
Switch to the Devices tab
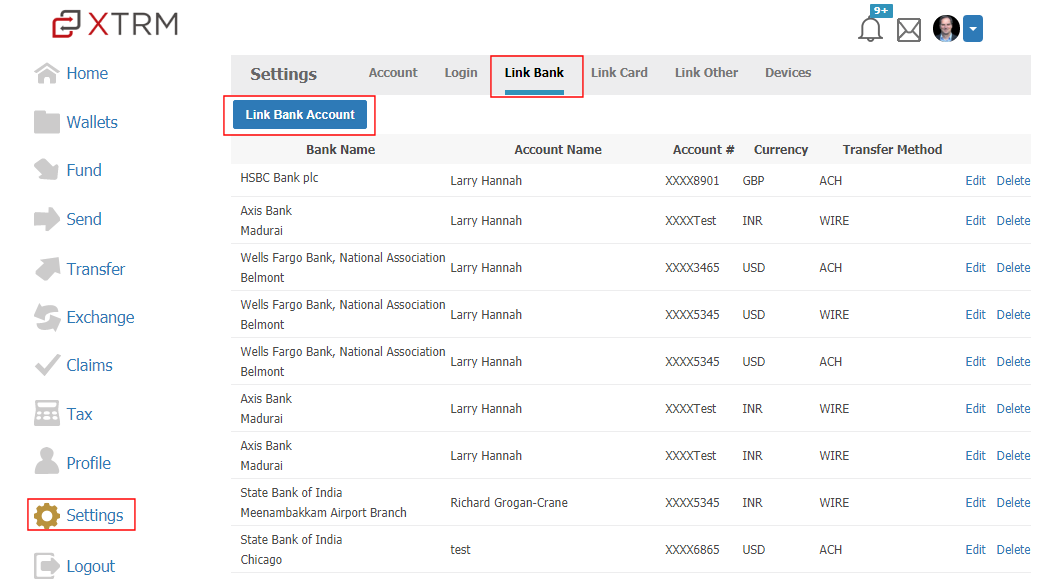click(788, 73)
